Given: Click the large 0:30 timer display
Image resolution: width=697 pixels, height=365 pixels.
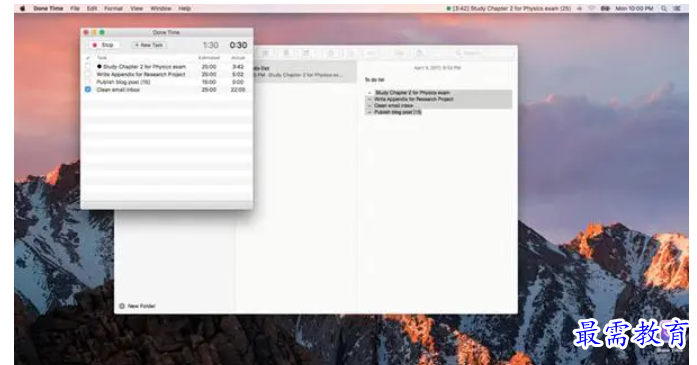Looking at the screenshot, I should 238,45.
